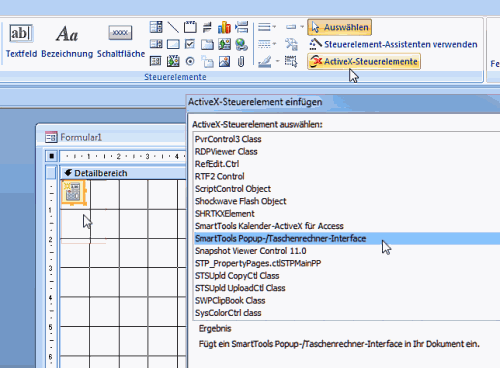Select RefEdit.Ctrl entry

pyautogui.click(x=347, y=164)
